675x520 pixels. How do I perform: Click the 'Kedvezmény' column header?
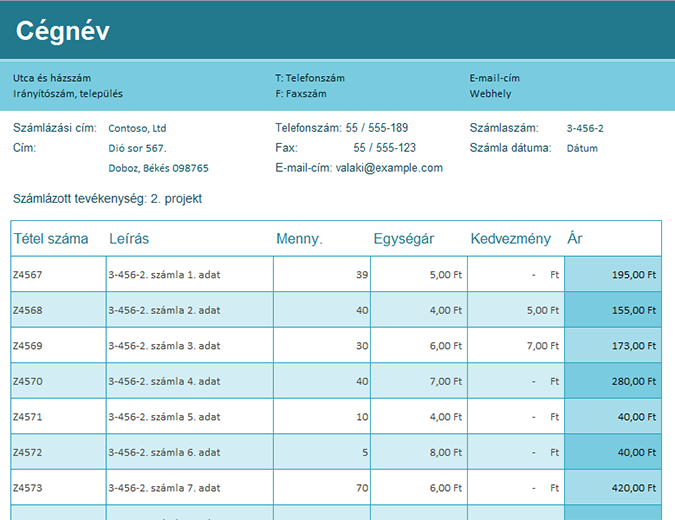pos(511,238)
